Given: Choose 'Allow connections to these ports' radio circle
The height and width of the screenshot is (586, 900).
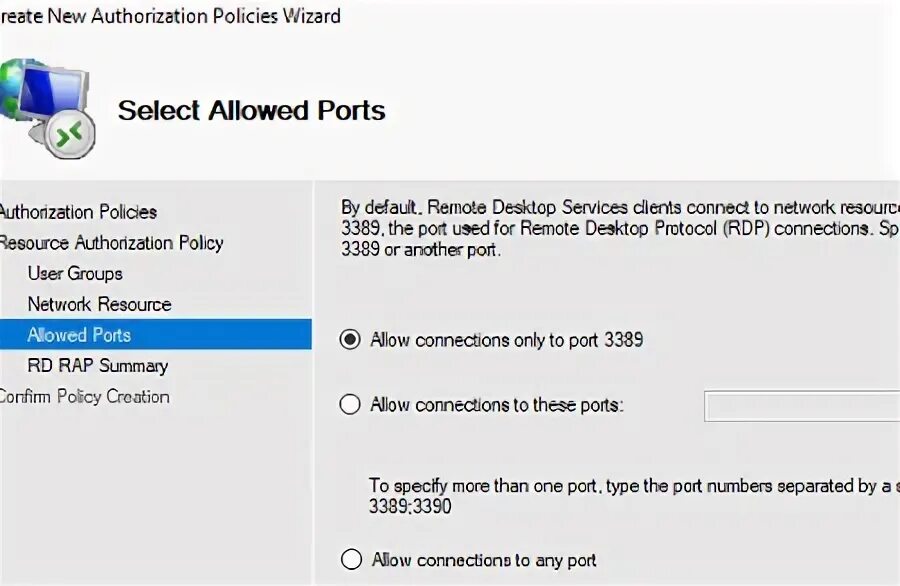Looking at the screenshot, I should [x=350, y=405].
